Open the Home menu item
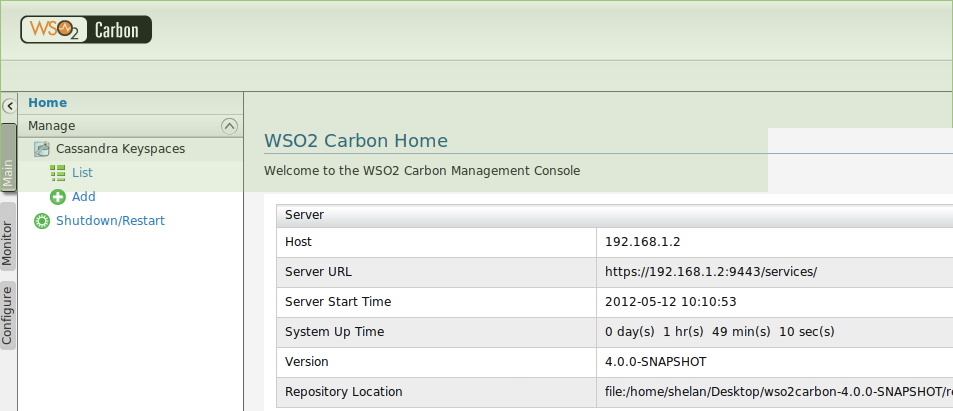The width and height of the screenshot is (953, 411). click(47, 103)
